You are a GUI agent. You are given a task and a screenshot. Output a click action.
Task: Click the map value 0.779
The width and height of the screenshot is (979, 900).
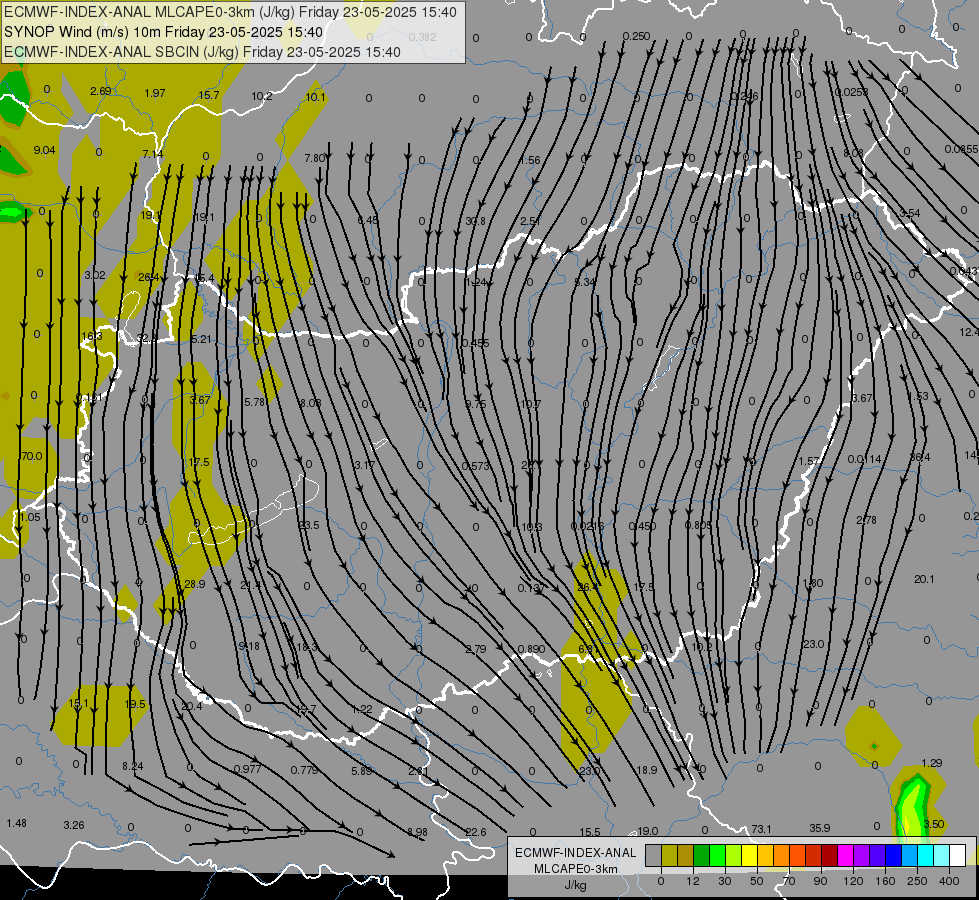[305, 770]
